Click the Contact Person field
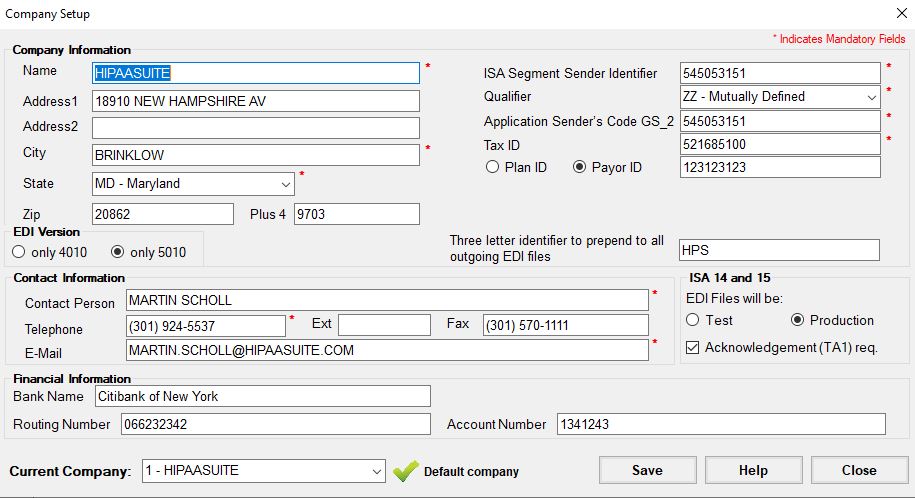The height and width of the screenshot is (498, 915). pyautogui.click(x=387, y=300)
